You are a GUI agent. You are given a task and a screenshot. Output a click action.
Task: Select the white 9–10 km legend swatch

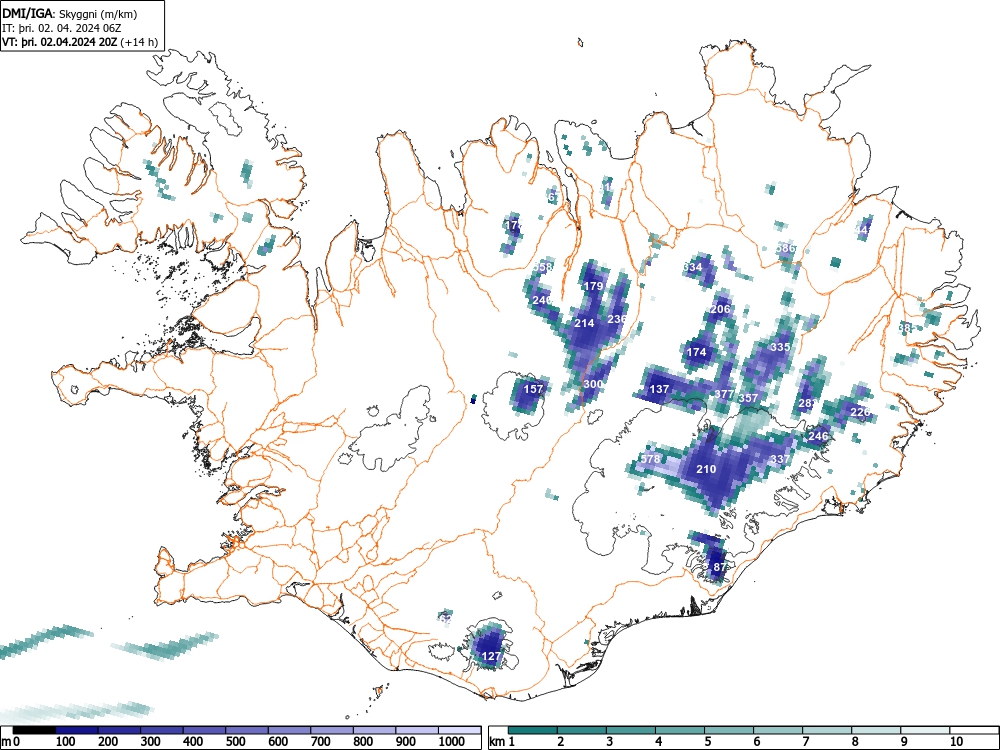925,730
